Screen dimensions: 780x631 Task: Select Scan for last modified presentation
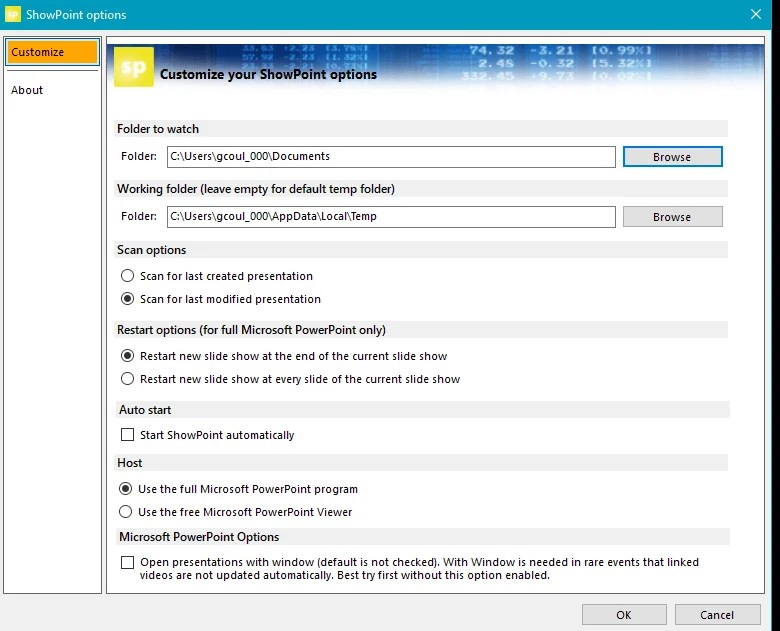[221, 299]
